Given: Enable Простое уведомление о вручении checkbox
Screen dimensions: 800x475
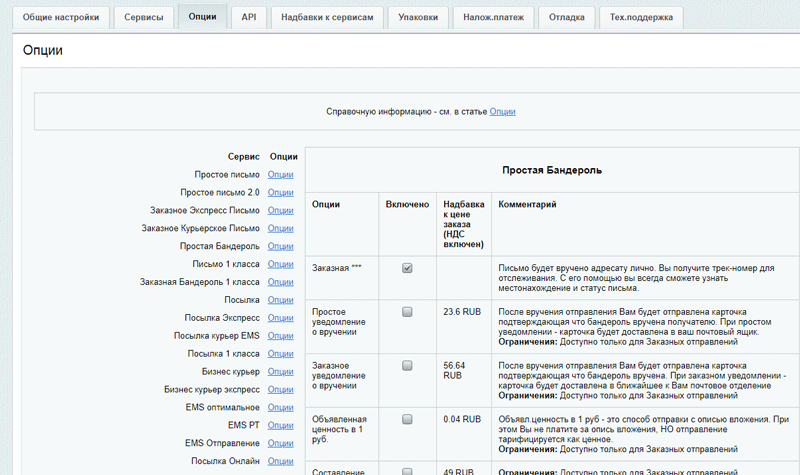Looking at the screenshot, I should pos(407,312).
